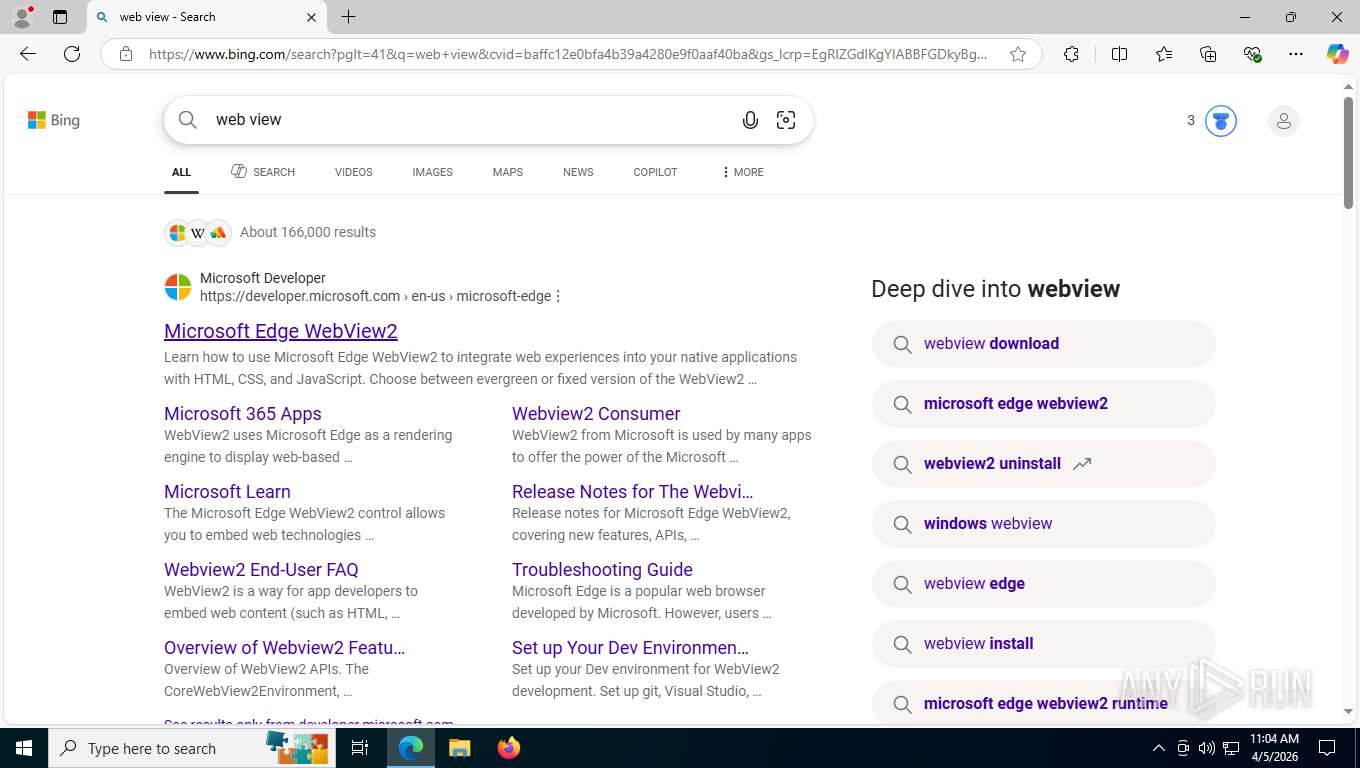Open Troubleshooting Guide link
The width and height of the screenshot is (1360, 768).
tap(602, 570)
